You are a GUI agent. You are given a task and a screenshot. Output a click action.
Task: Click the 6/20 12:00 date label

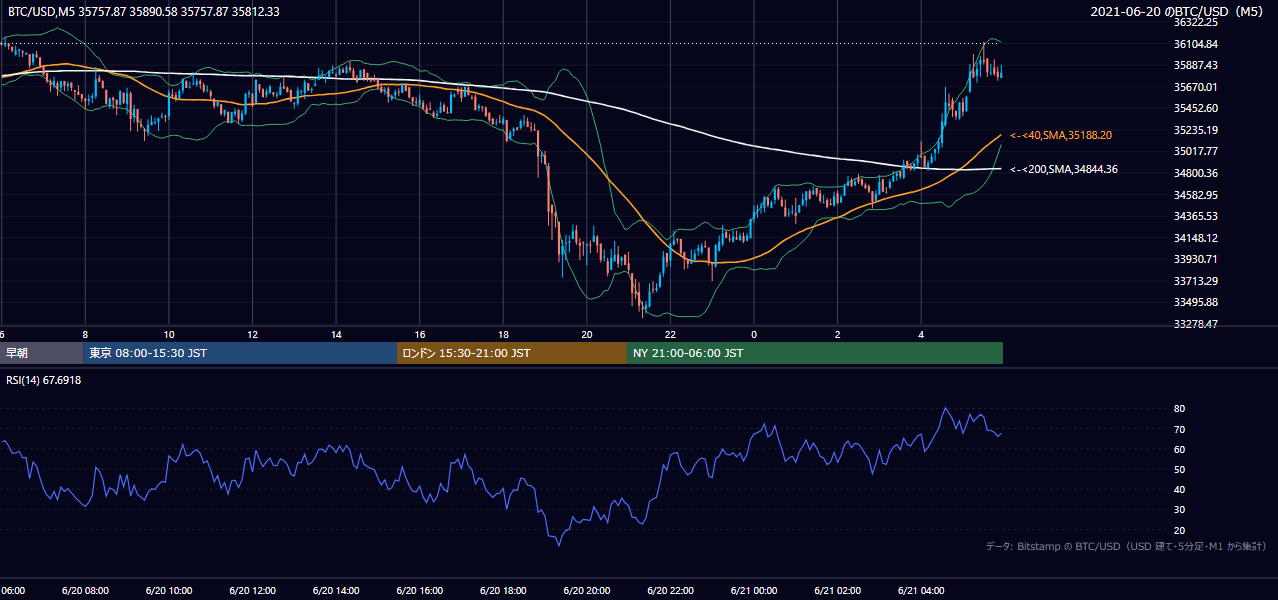point(252,590)
